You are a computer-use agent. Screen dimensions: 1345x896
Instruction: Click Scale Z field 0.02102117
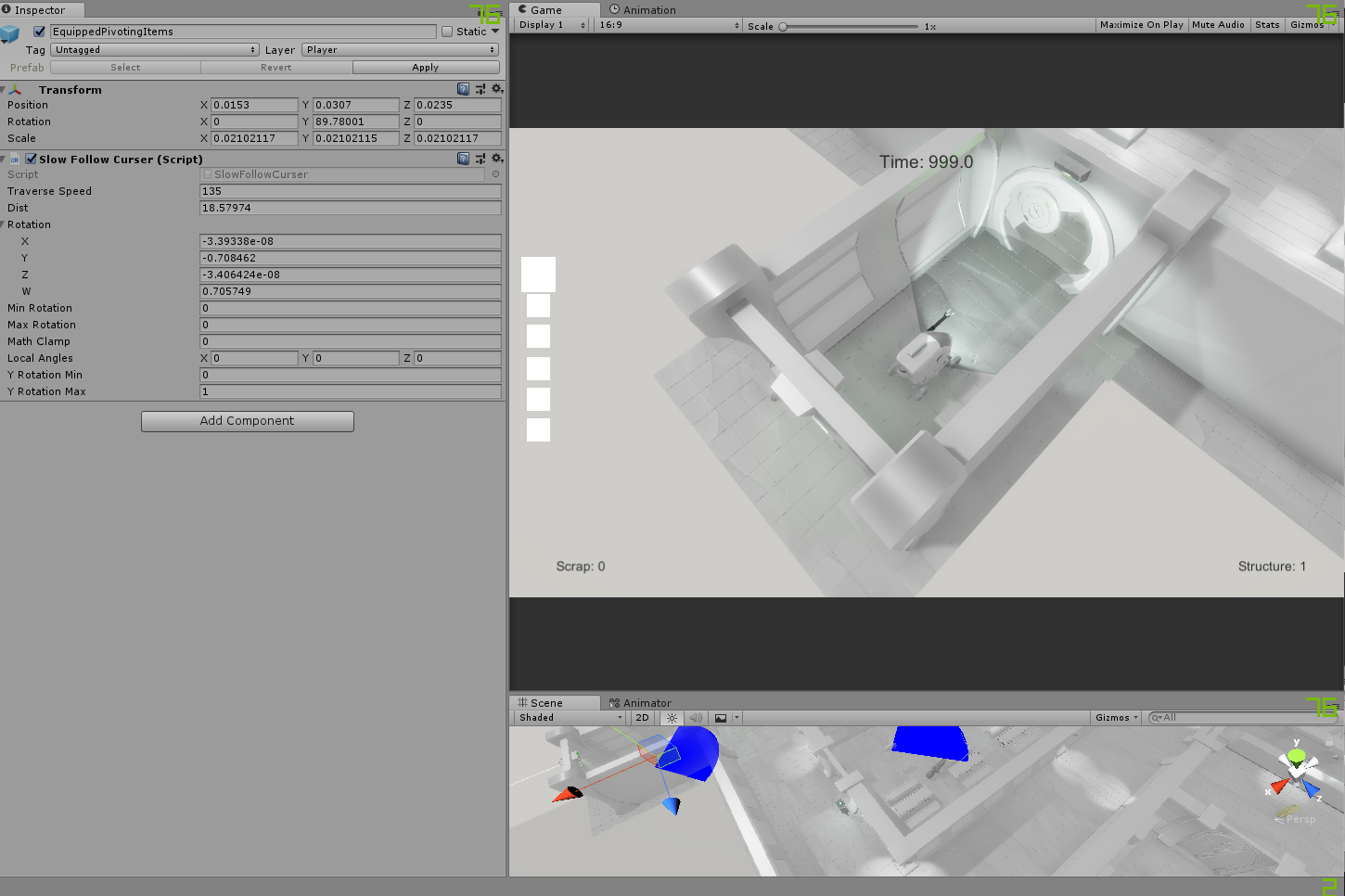pos(457,138)
